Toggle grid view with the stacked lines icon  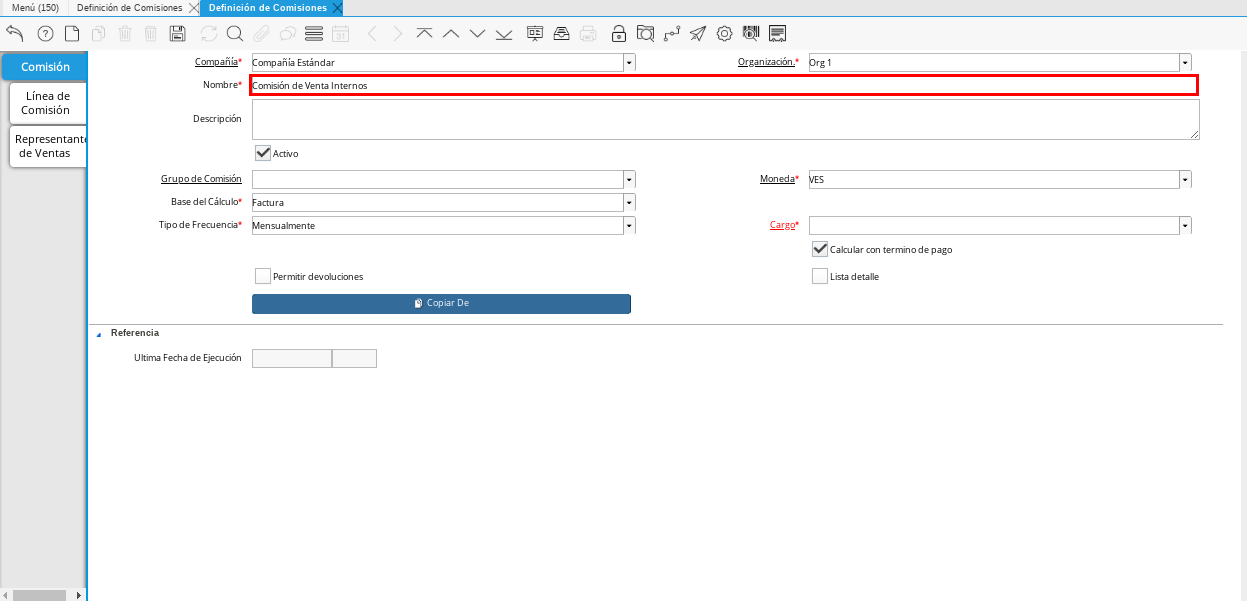pyautogui.click(x=314, y=33)
